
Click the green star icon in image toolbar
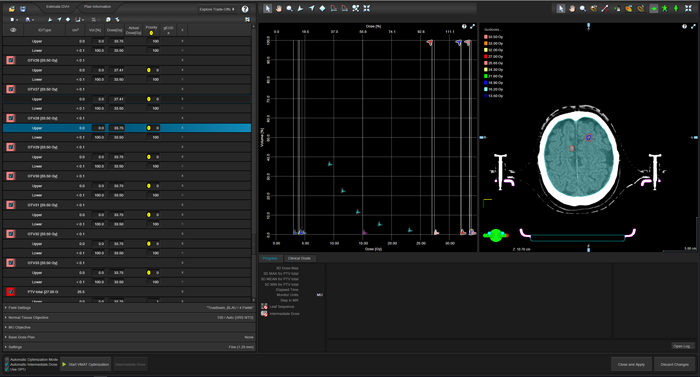[x=665, y=8]
